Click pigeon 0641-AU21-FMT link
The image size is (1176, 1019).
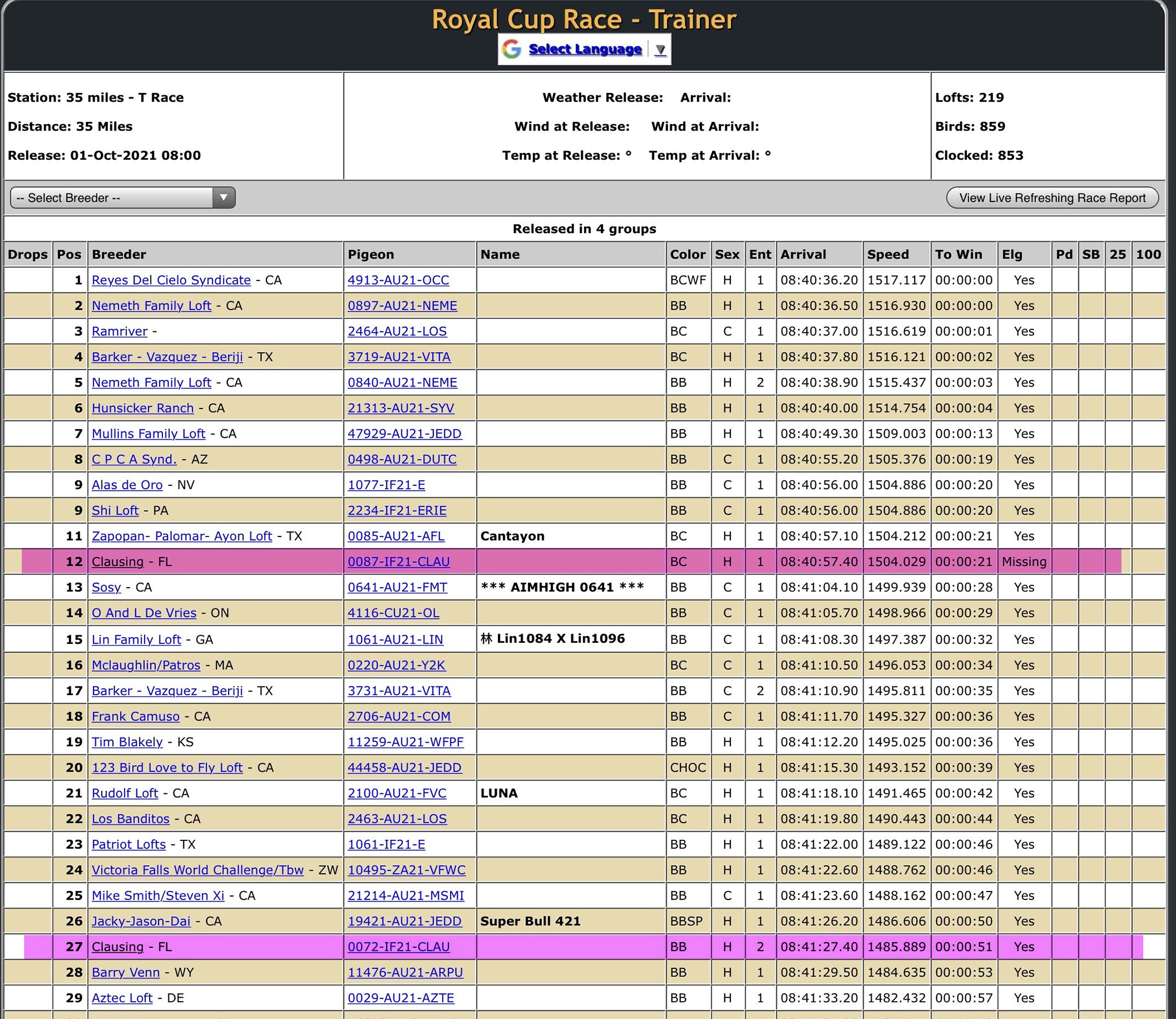pos(397,588)
